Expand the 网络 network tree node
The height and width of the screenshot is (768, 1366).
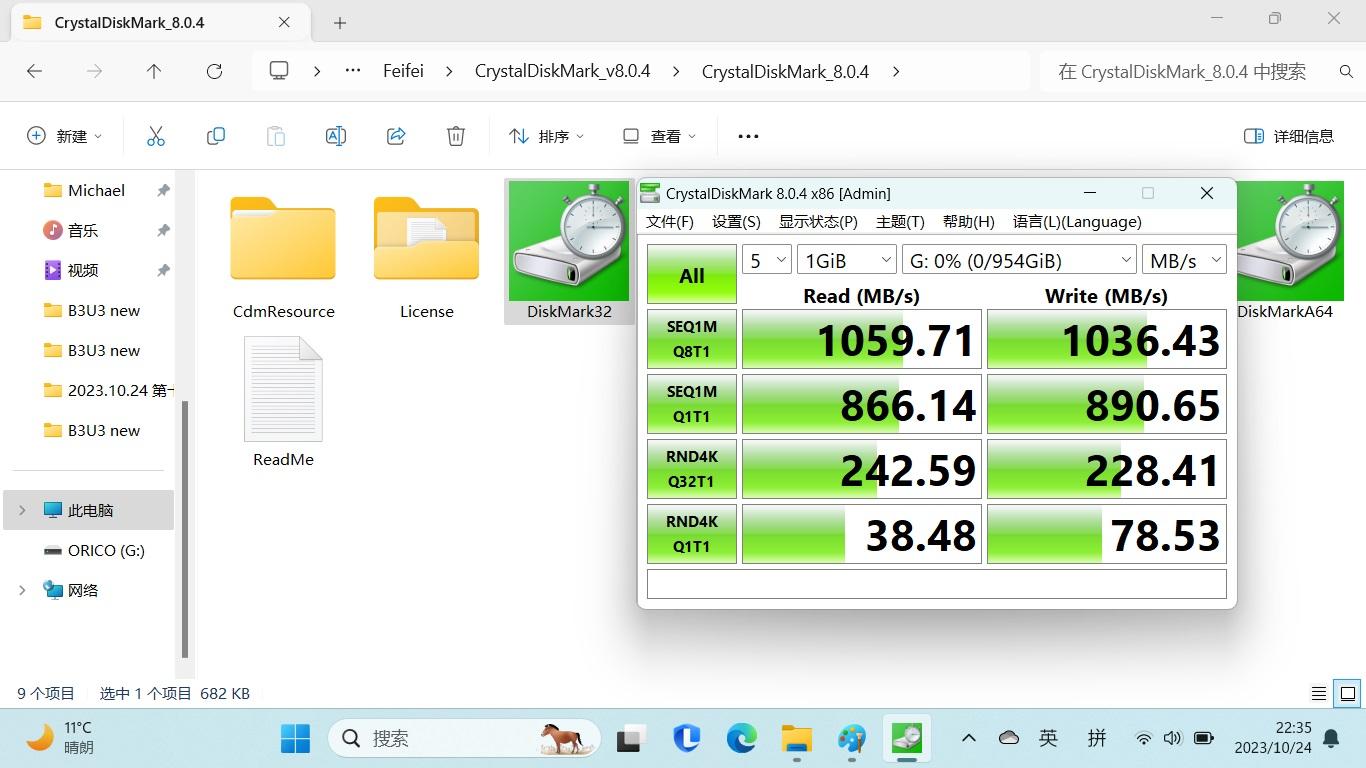[x=22, y=590]
